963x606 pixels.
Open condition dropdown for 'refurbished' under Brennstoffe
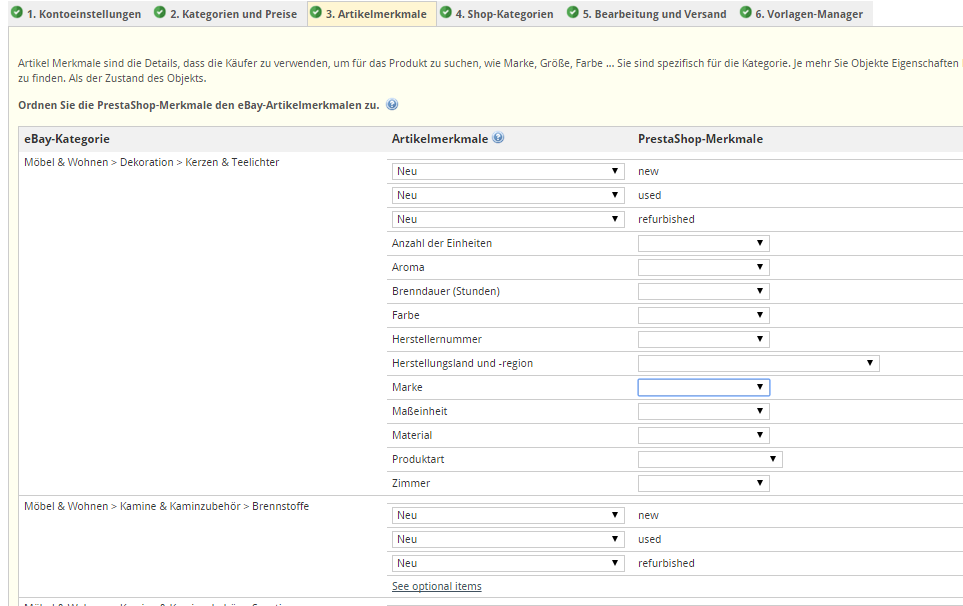[508, 563]
